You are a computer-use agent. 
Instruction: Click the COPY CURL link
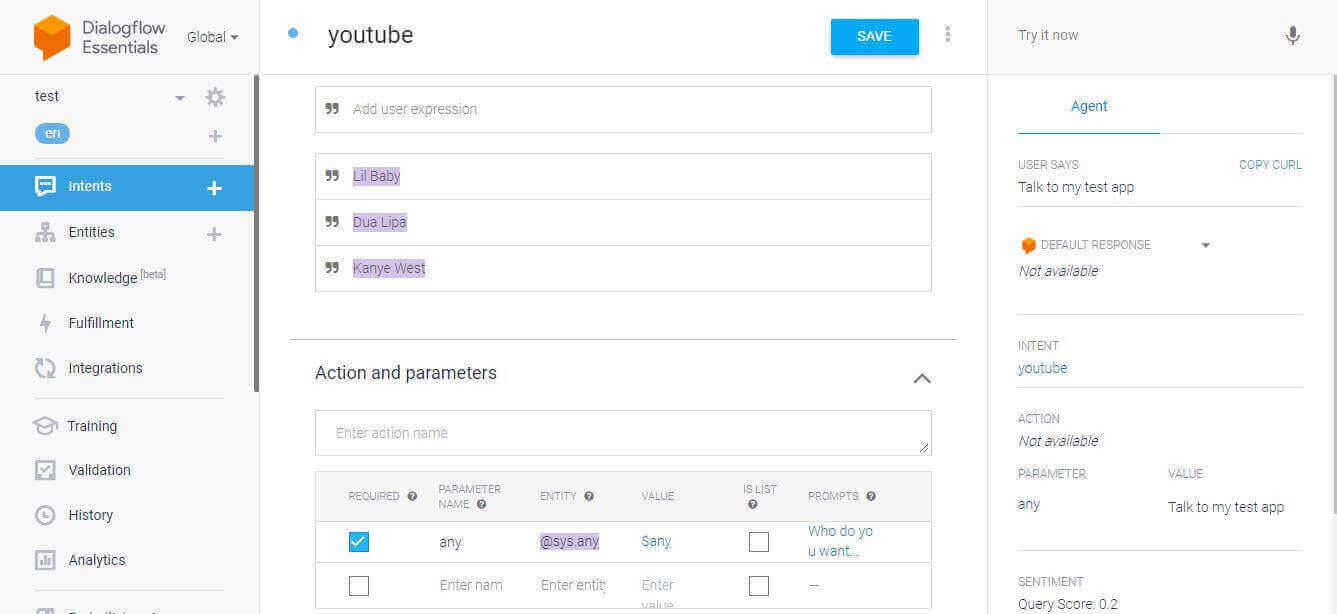pyautogui.click(x=1270, y=165)
